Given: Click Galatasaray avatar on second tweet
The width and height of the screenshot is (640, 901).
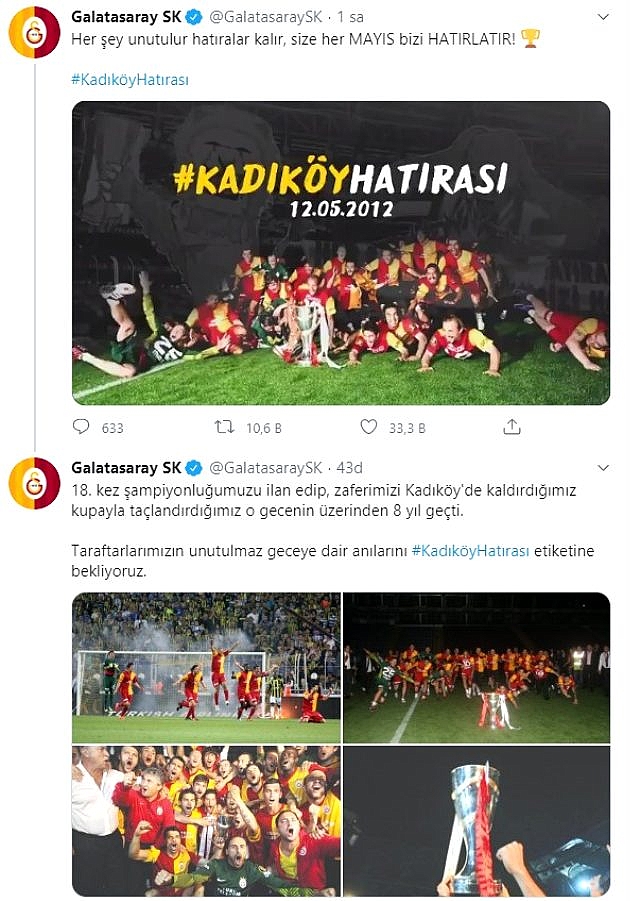Looking at the screenshot, I should pyautogui.click(x=34, y=483).
